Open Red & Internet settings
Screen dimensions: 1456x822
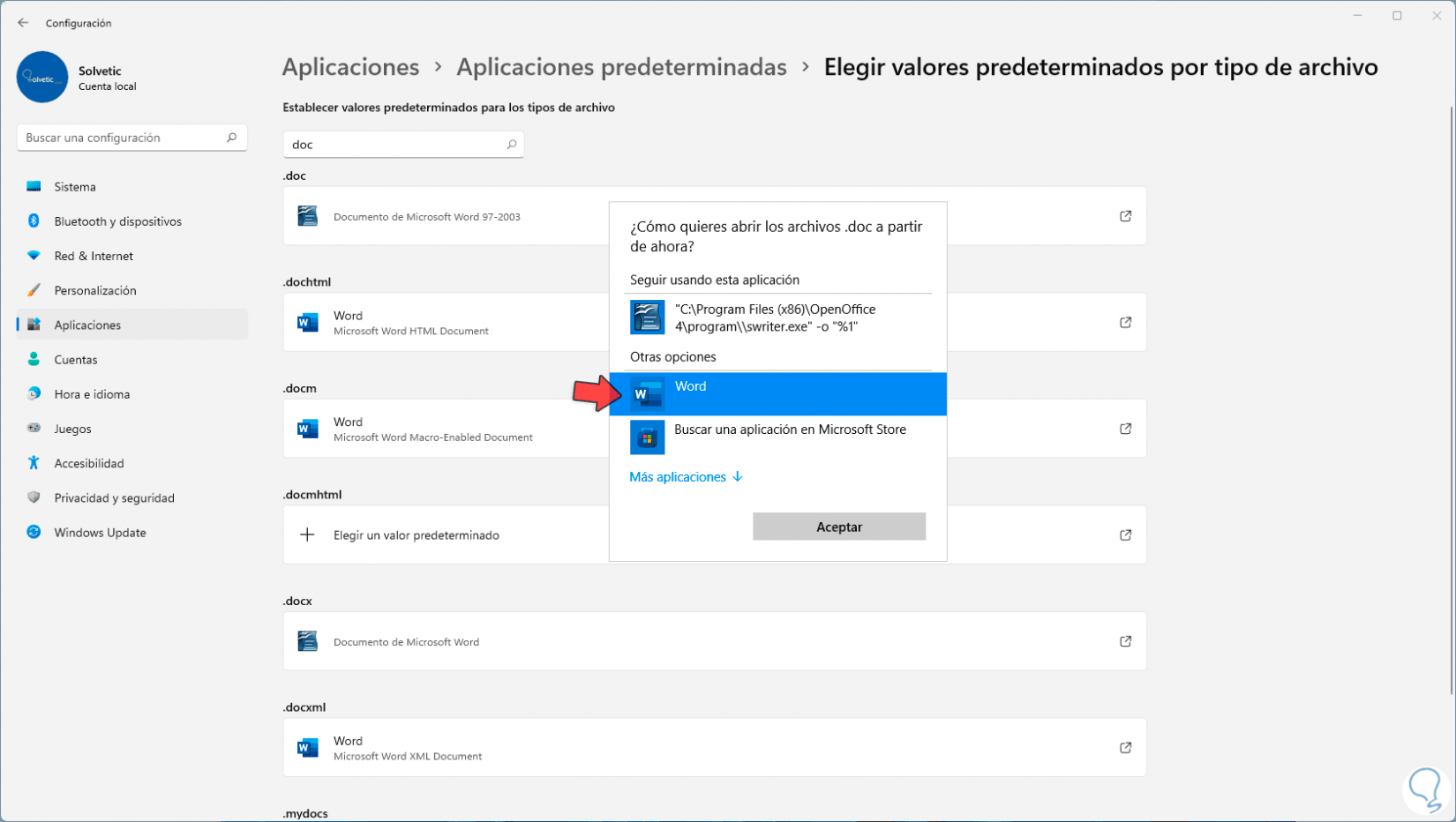pos(132,256)
